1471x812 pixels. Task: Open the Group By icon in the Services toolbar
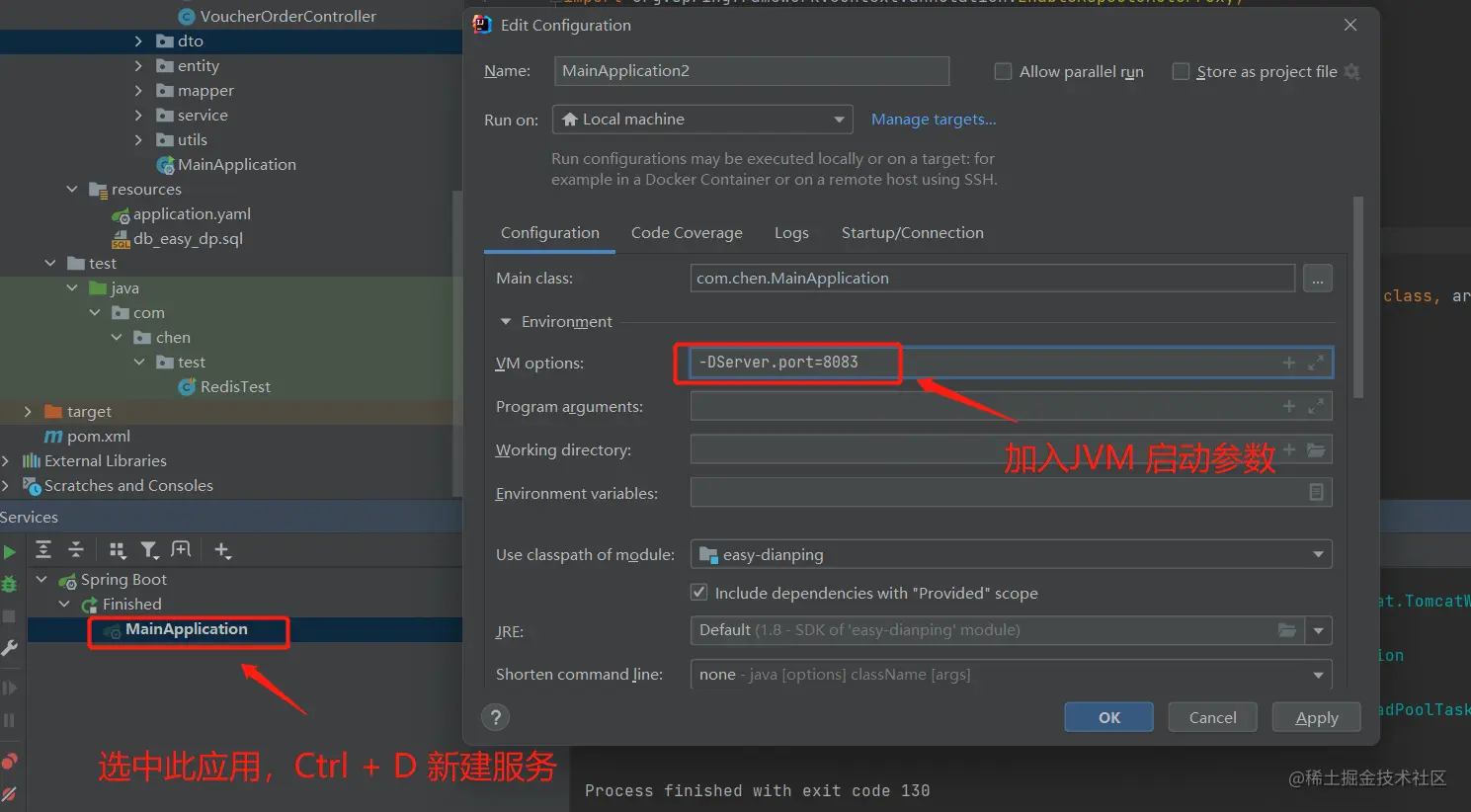(118, 550)
